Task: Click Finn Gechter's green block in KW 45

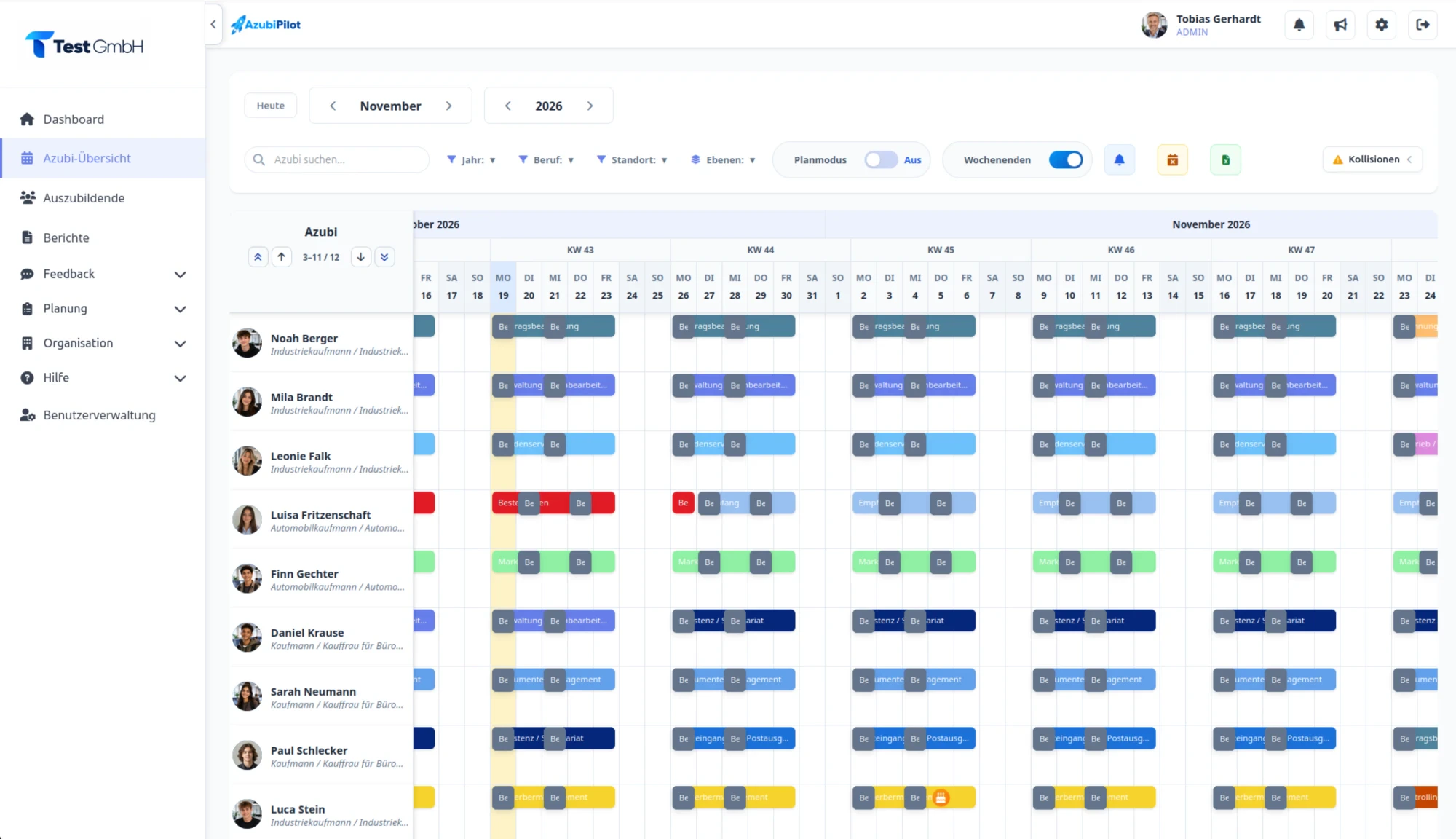Action: (914, 562)
